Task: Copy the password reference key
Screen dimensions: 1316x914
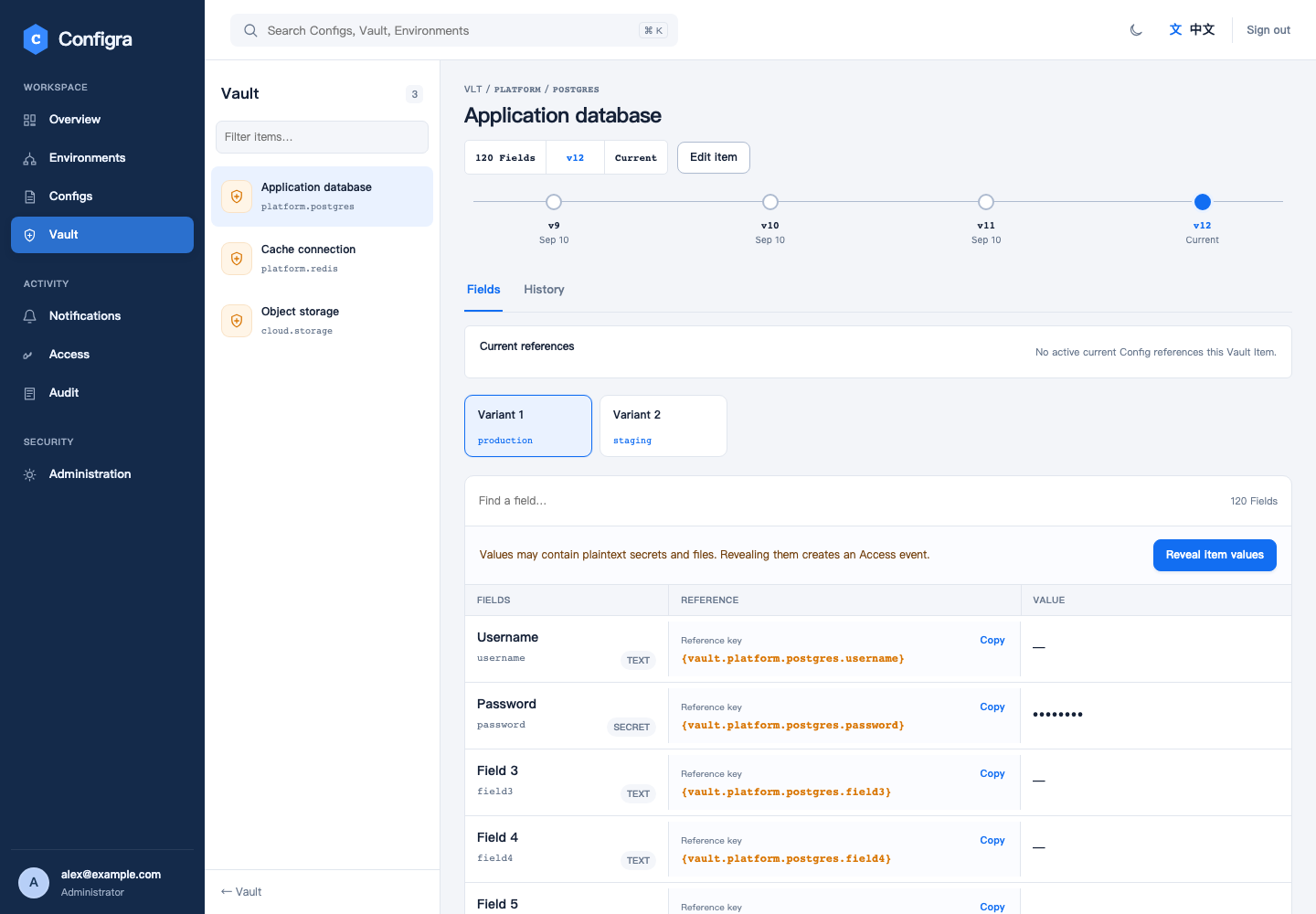Action: (992, 707)
